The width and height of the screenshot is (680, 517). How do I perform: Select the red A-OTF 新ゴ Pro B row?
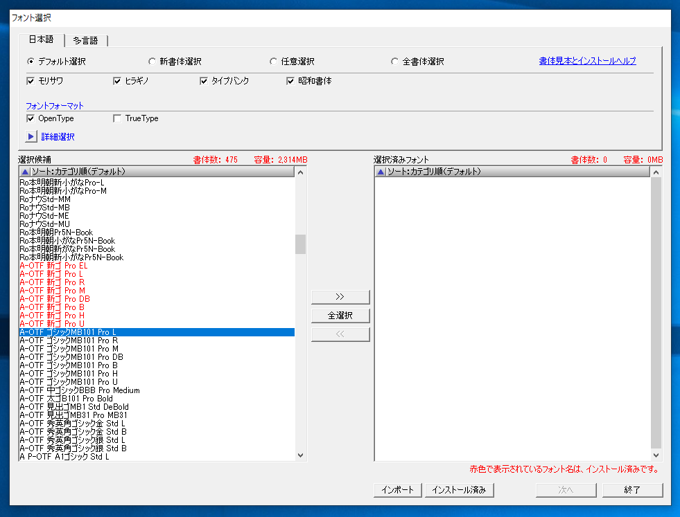[157, 307]
